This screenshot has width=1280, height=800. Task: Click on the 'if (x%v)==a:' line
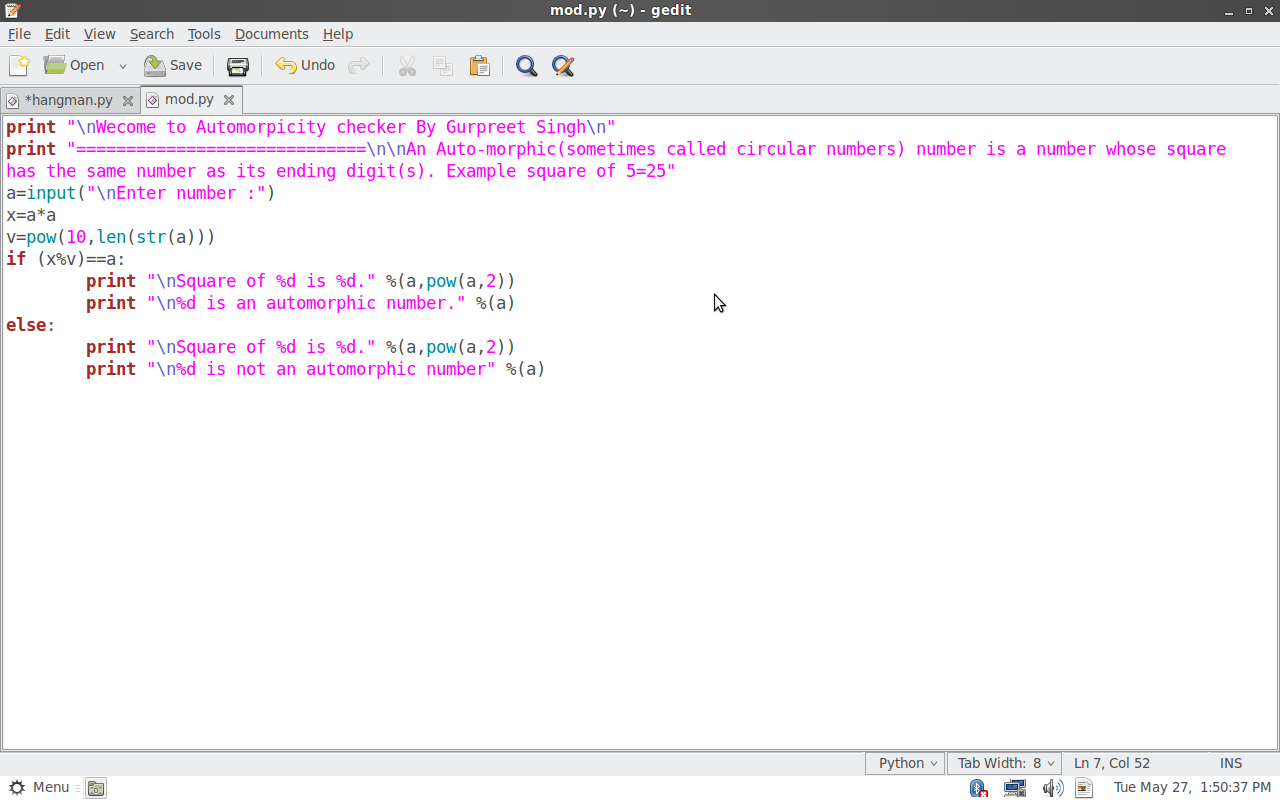point(66,259)
